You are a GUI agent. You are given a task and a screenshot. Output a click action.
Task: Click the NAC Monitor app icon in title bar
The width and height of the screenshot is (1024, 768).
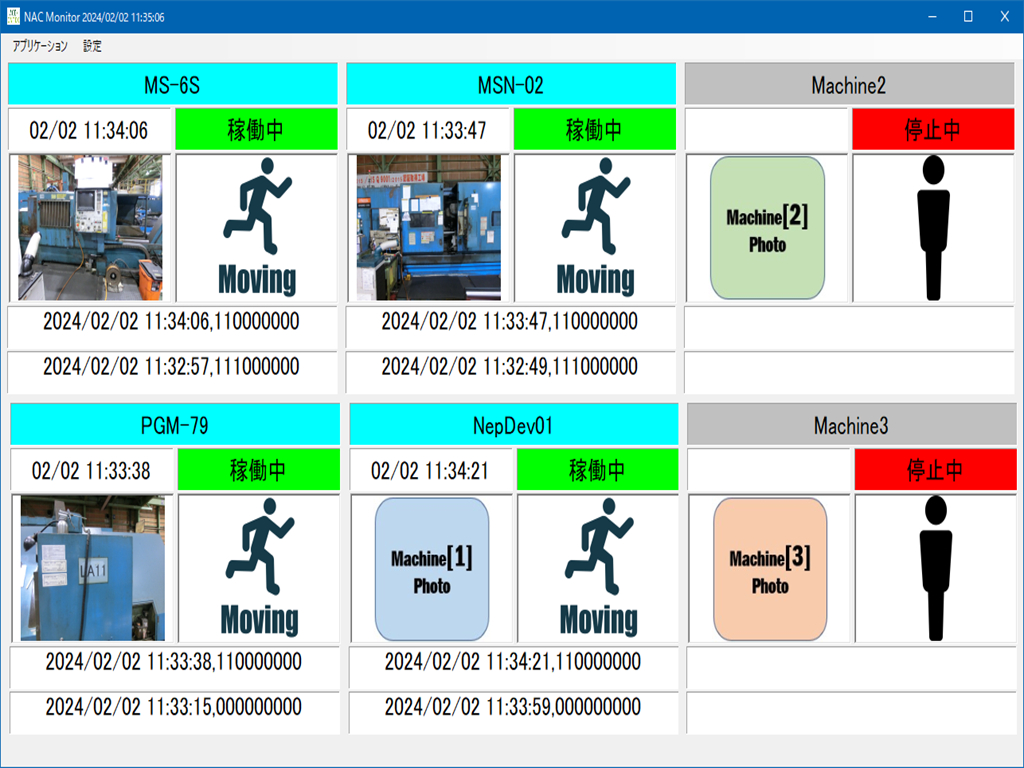pyautogui.click(x=13, y=17)
